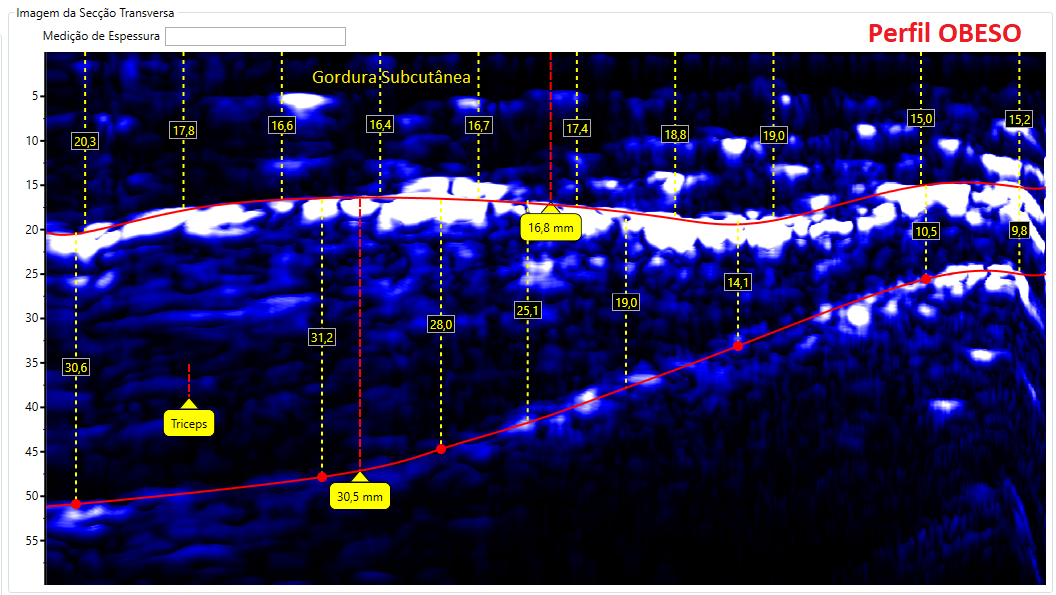Click the Gordura Subcutânea overlay label
This screenshot has width=1056, height=595.
392,75
